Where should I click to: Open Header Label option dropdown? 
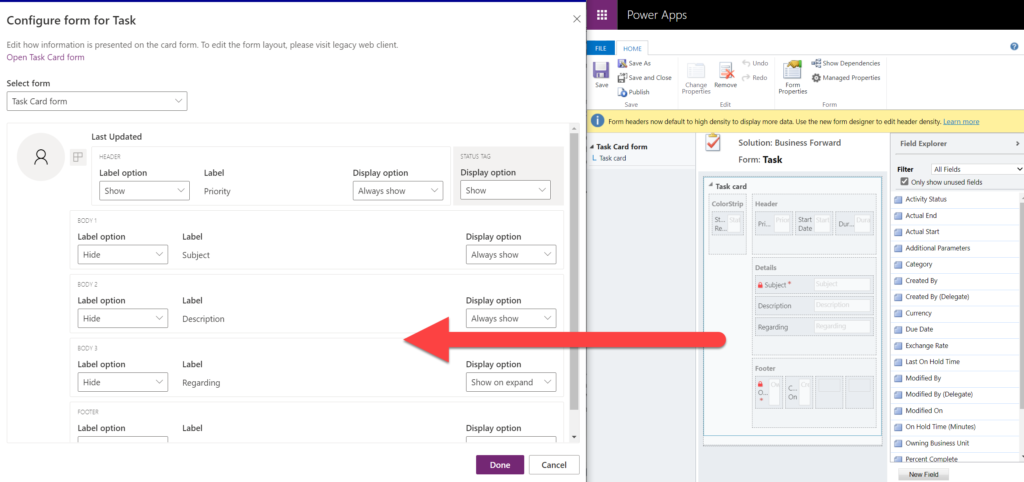click(x=144, y=191)
